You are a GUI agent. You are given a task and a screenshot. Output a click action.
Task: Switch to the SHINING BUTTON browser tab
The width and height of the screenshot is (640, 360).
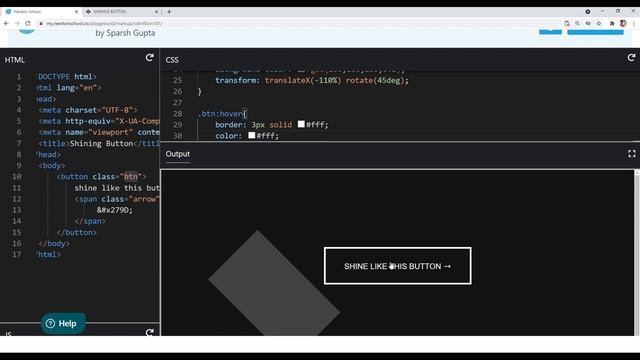click(122, 12)
